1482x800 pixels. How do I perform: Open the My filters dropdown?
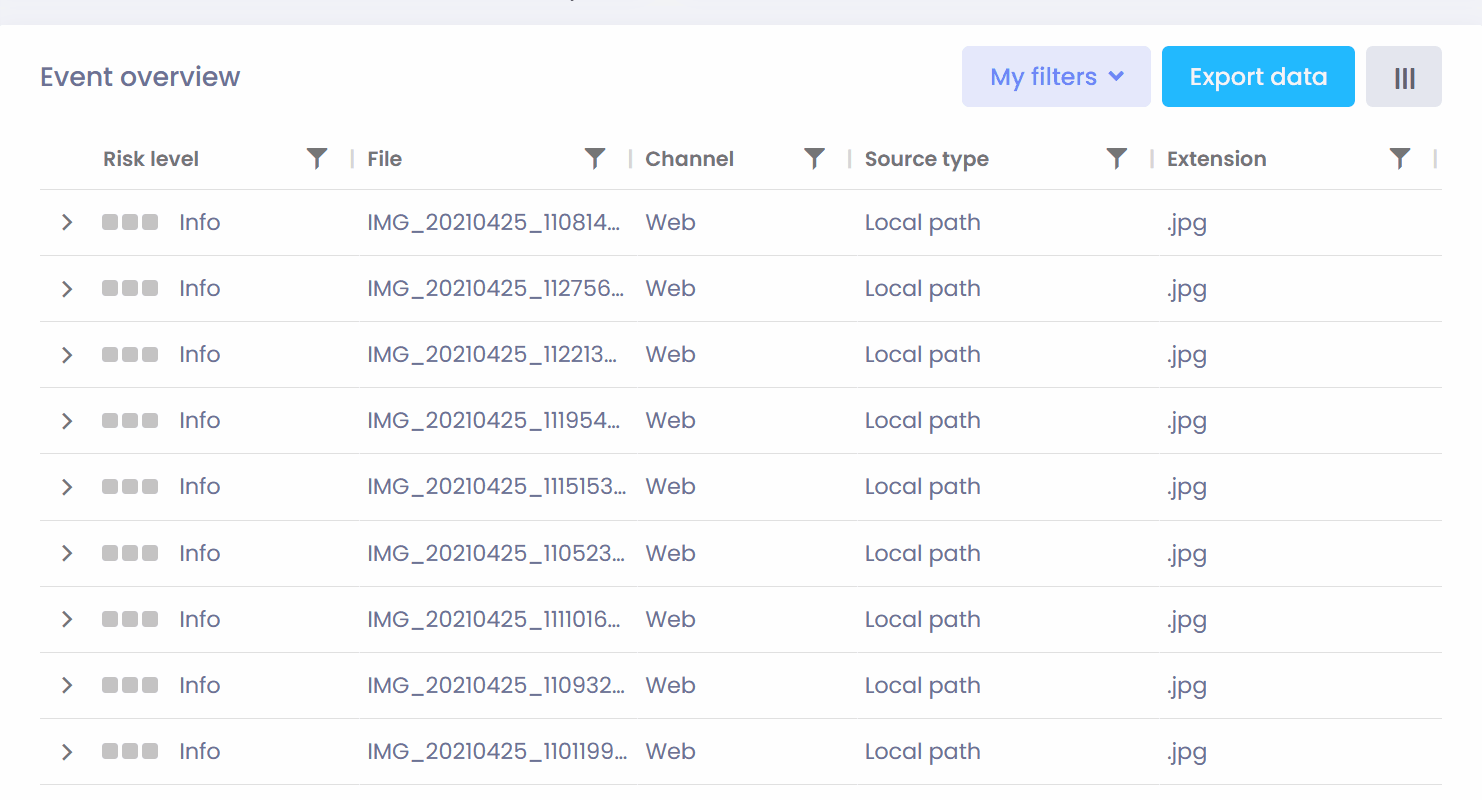pos(1056,77)
